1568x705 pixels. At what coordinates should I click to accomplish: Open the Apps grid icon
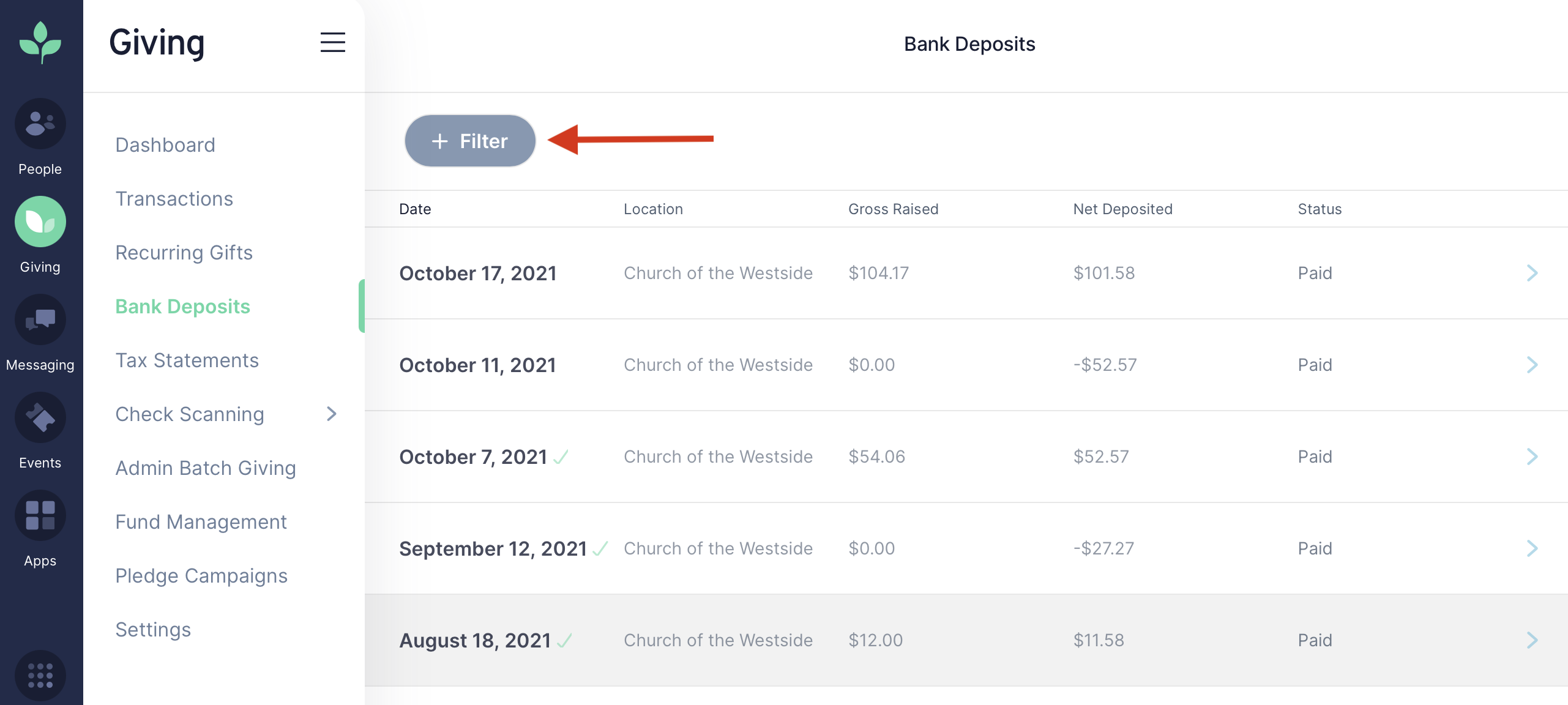tap(40, 515)
